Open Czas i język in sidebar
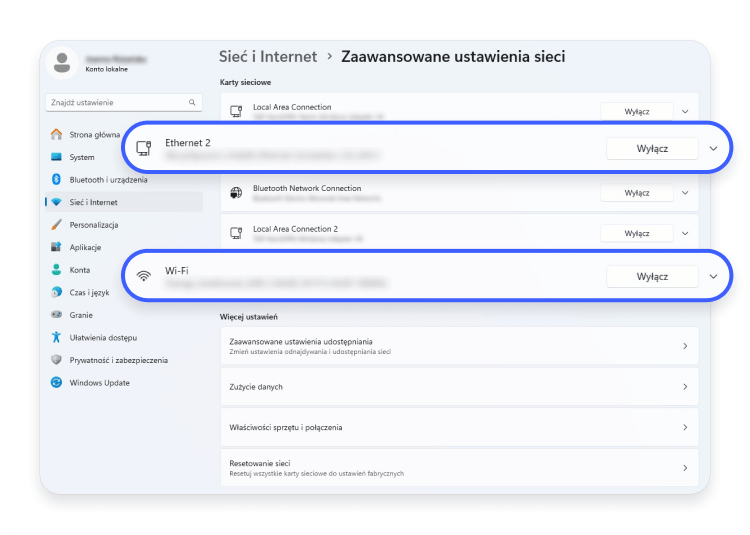This screenshot has height=535, width=750. click(89, 293)
